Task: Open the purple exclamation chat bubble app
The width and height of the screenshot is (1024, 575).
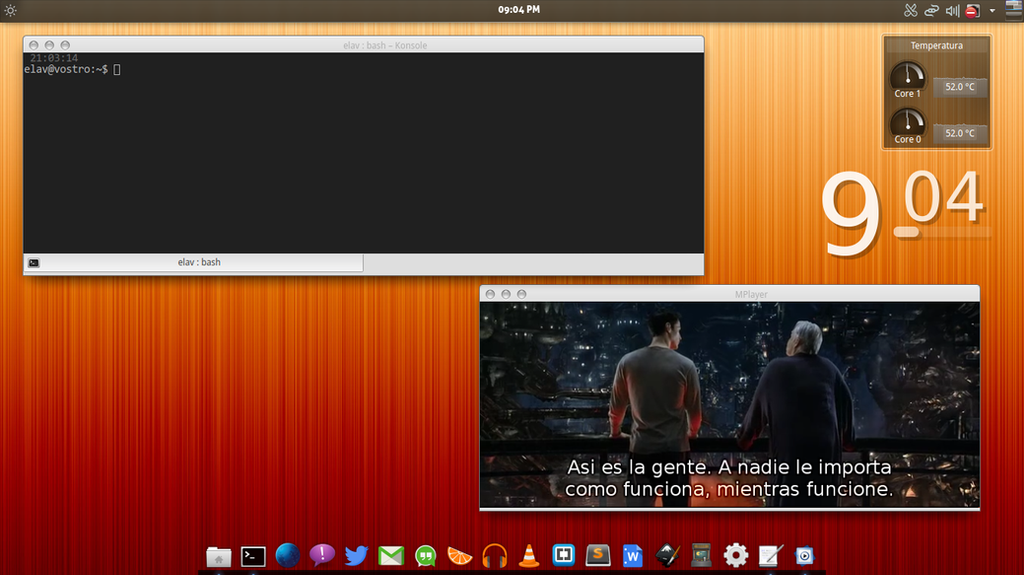Action: pyautogui.click(x=322, y=555)
